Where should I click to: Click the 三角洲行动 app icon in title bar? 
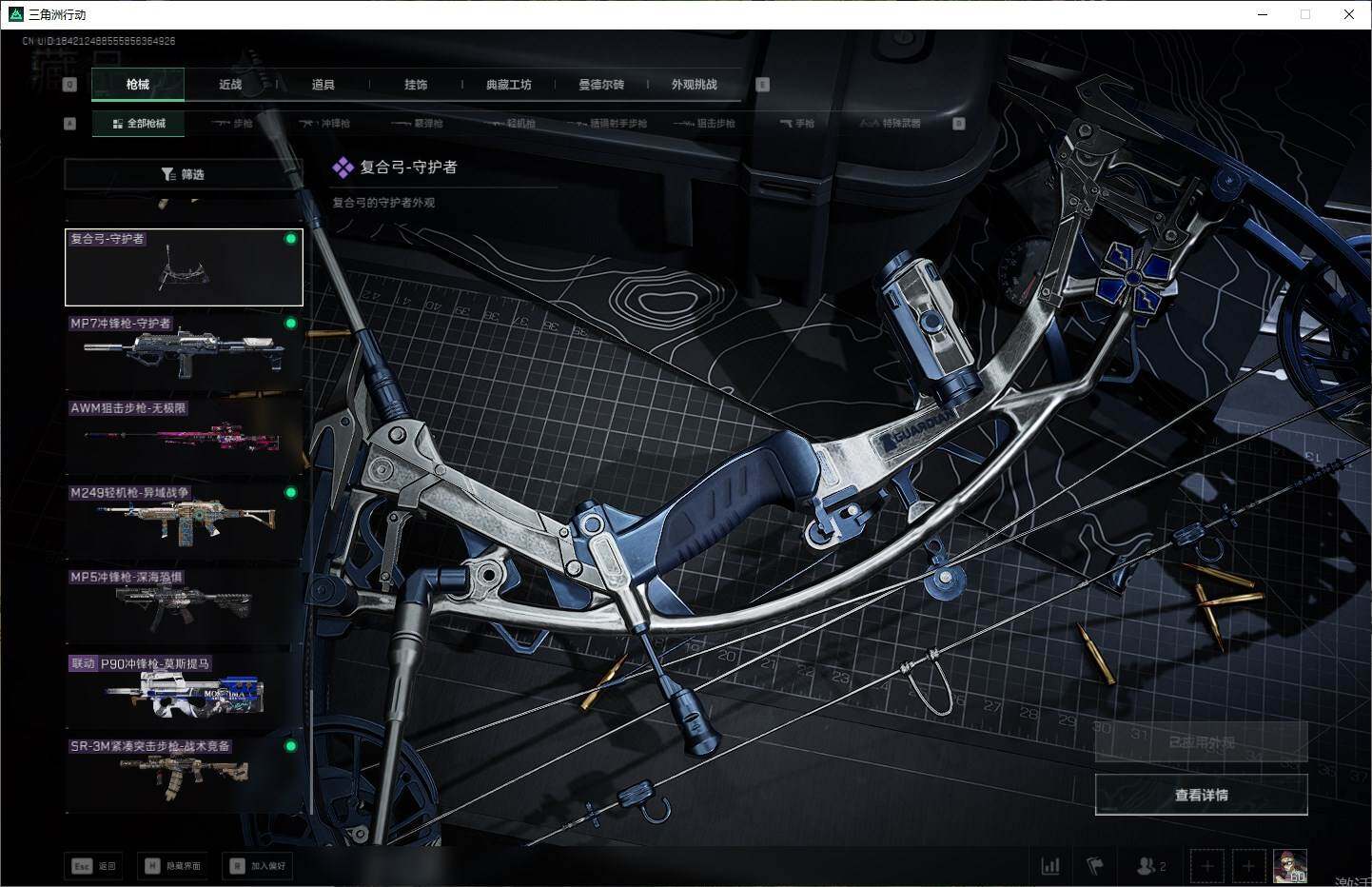[15, 14]
